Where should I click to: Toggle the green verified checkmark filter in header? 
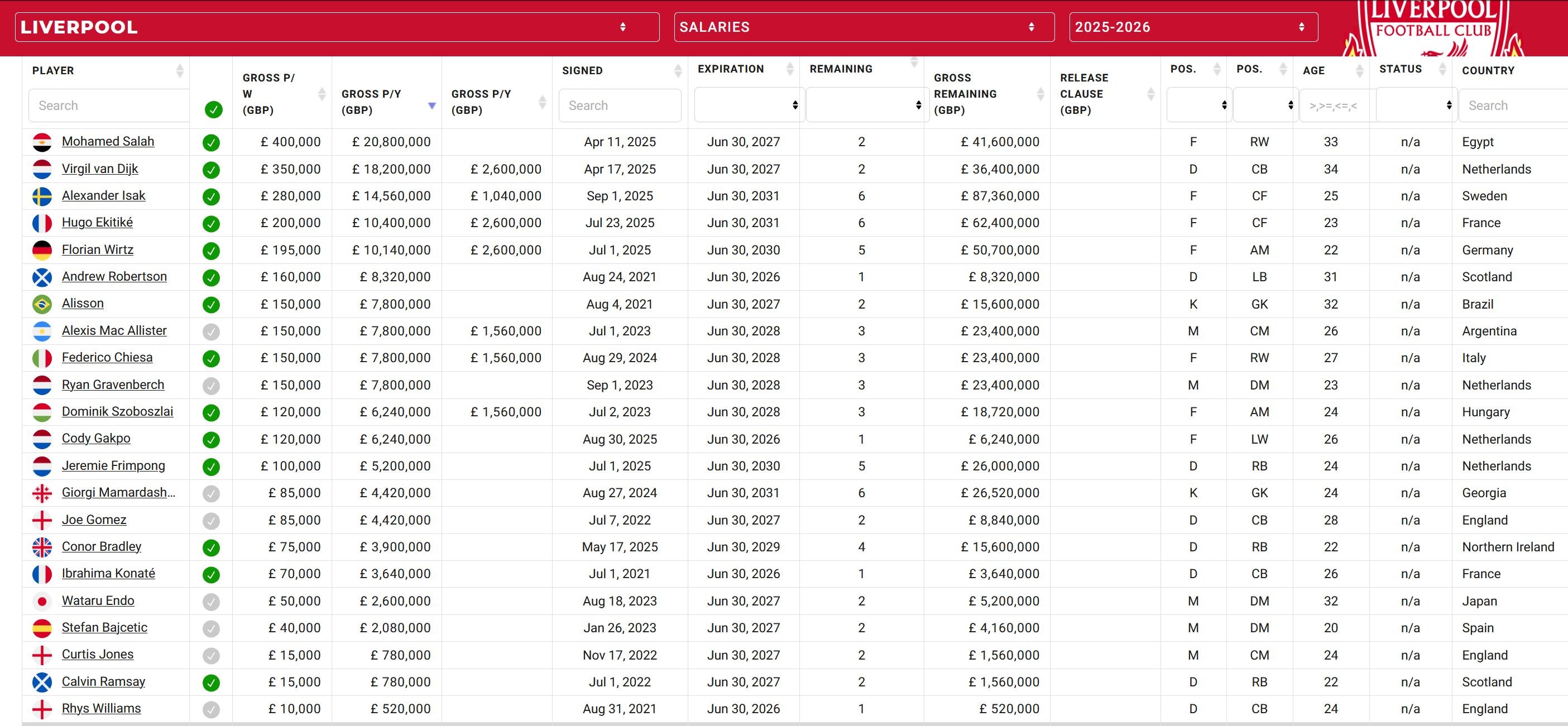(x=213, y=109)
